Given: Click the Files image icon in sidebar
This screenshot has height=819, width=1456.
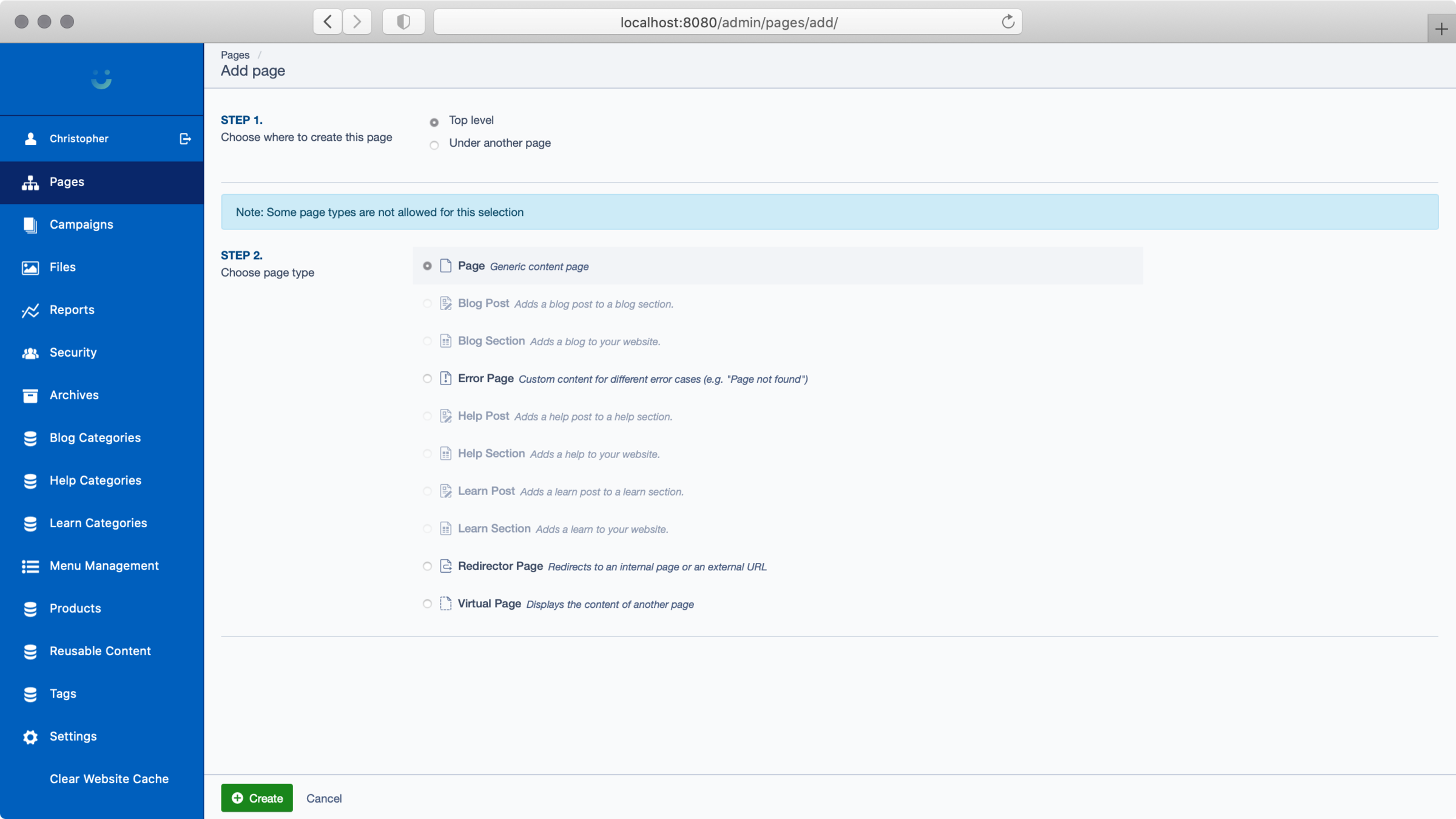Looking at the screenshot, I should tap(30, 268).
